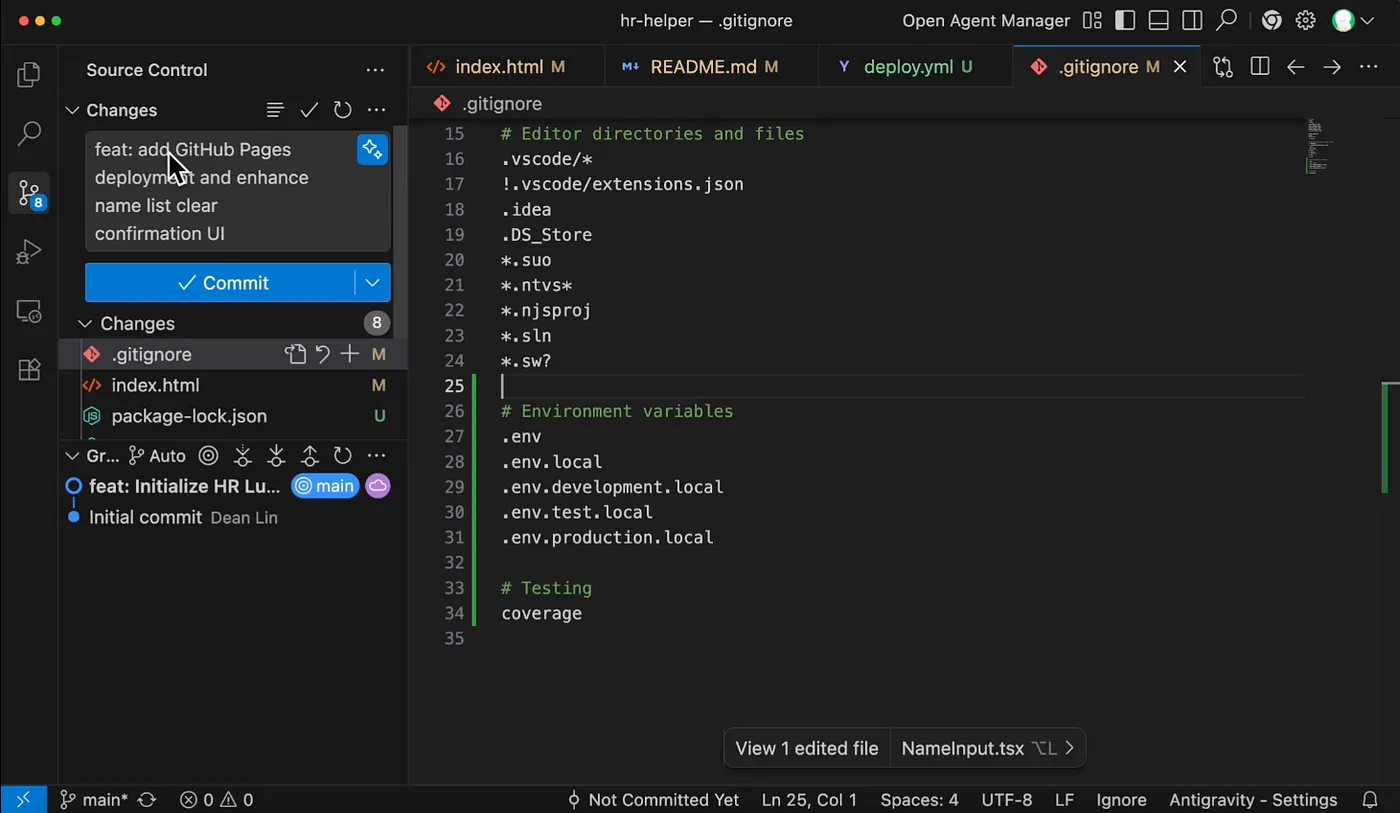The image size is (1400, 813).
Task: Close the .gitignore editor tab
Action: pos(1180,67)
